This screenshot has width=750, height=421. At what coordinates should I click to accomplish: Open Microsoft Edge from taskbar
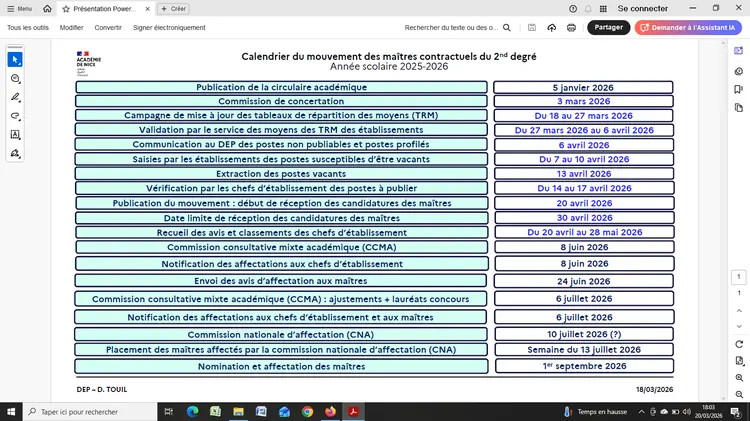(192, 411)
